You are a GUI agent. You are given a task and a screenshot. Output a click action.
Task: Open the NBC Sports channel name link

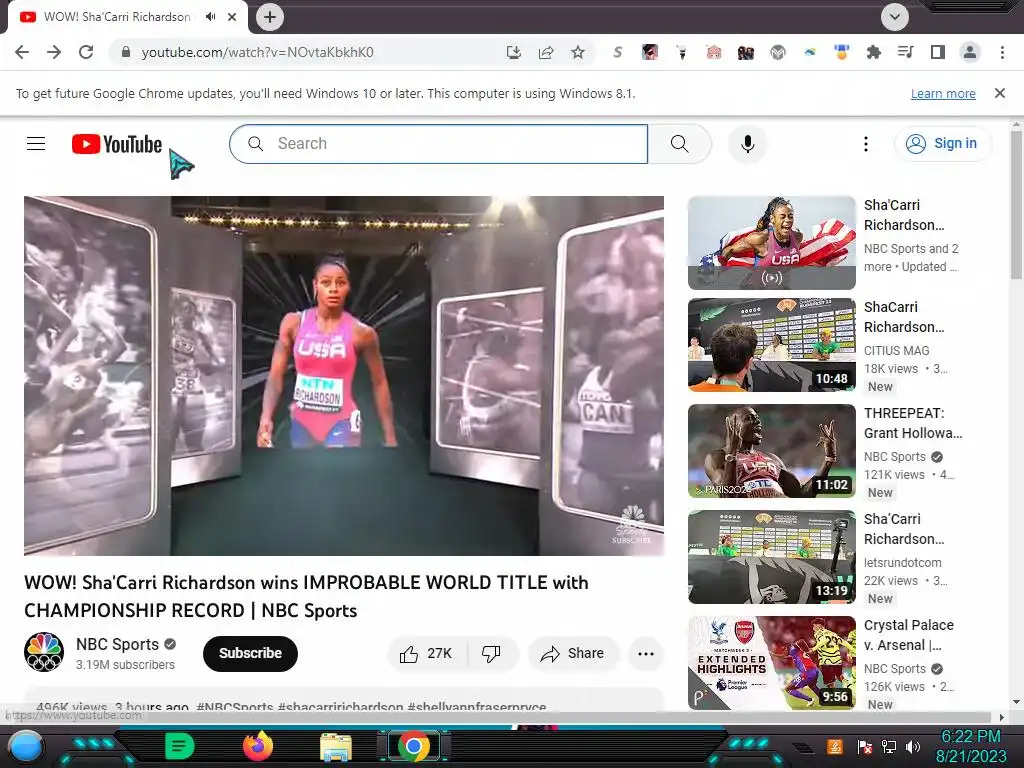tap(118, 644)
